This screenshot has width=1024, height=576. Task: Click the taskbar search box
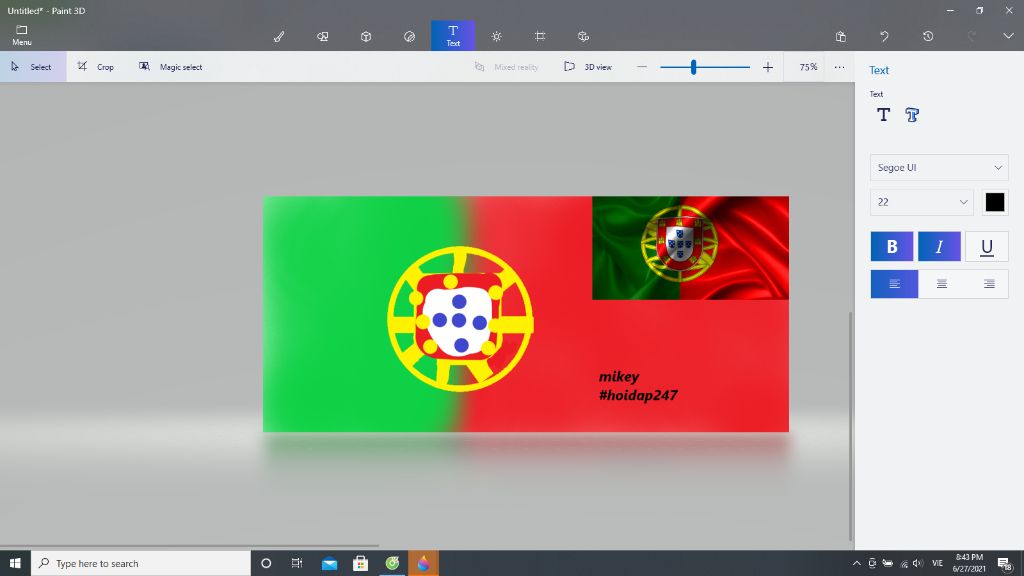click(140, 563)
